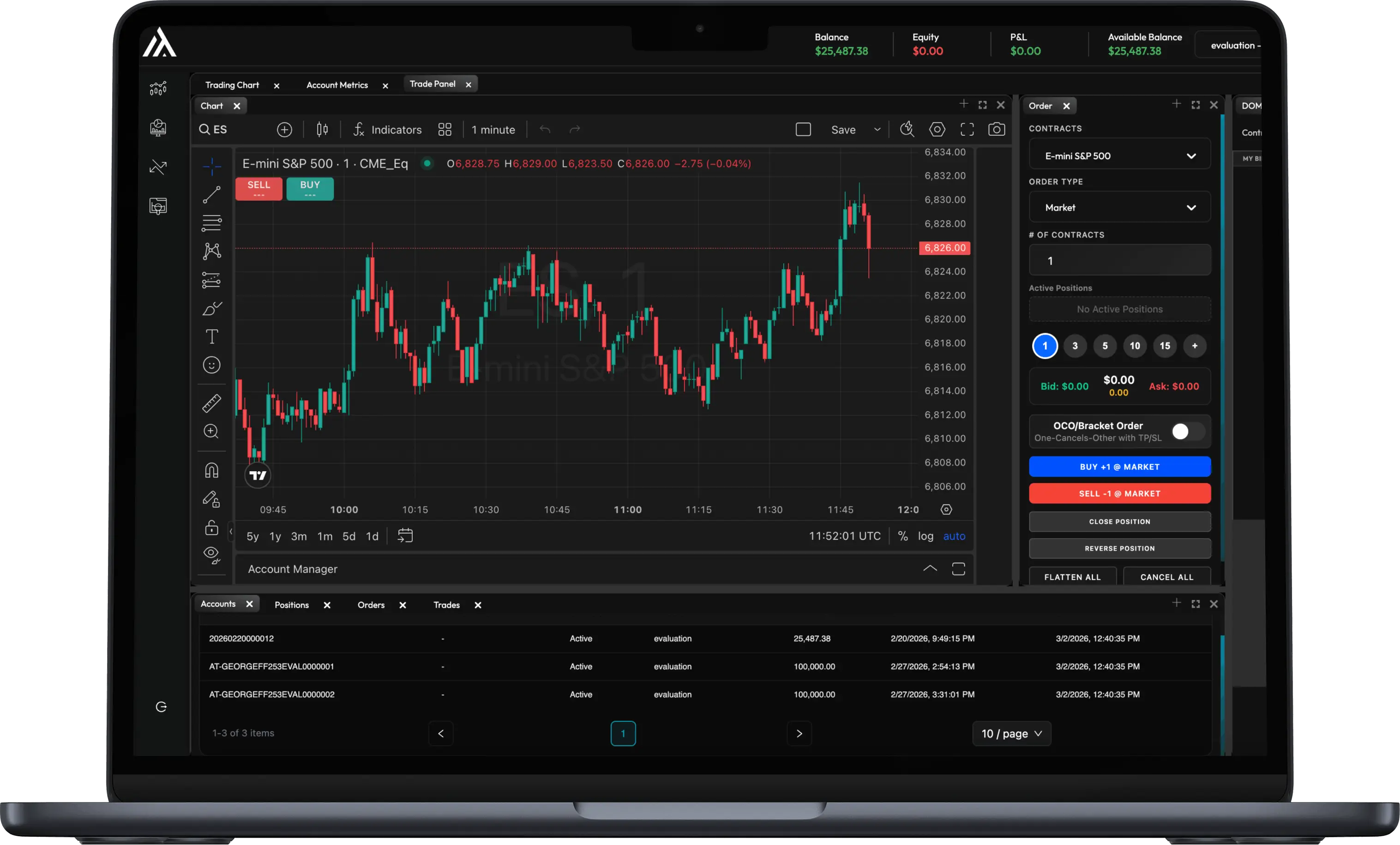Open the indicator templates grid icon
This screenshot has width=1400, height=845.
445,130
